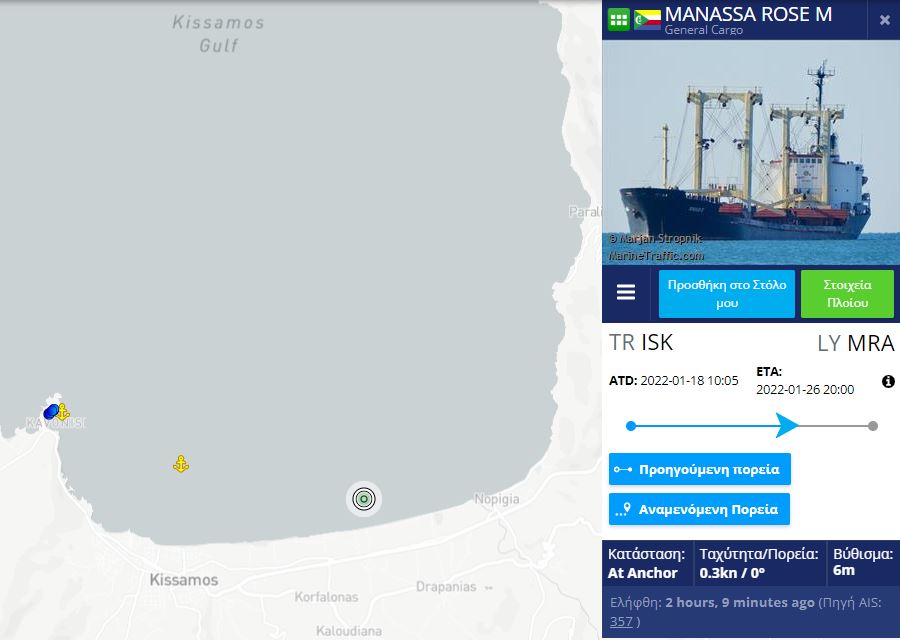The width and height of the screenshot is (900, 640).
Task: Open the AIS source 357 link
Action: pos(621,622)
